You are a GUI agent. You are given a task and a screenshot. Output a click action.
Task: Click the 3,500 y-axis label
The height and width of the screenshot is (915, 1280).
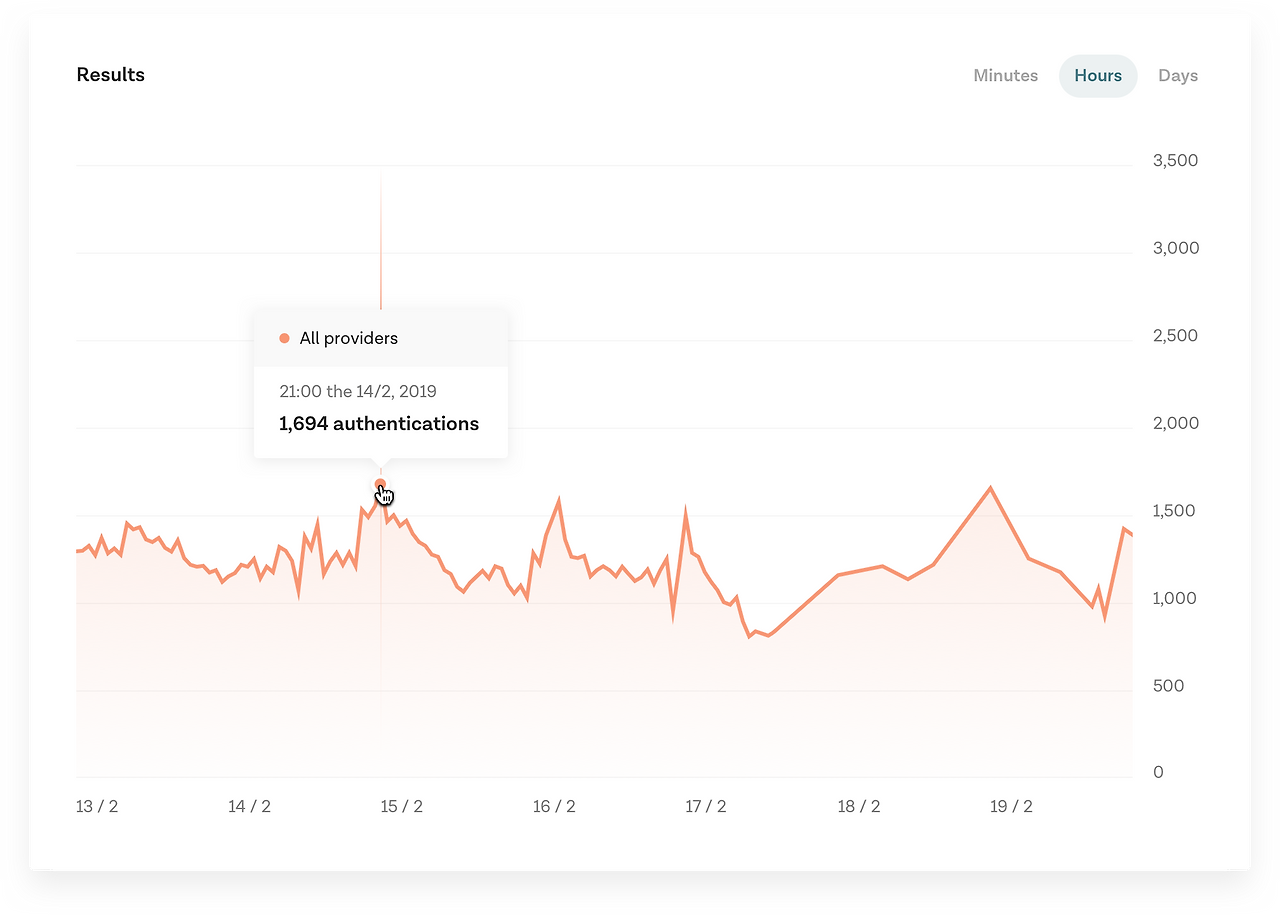1176,161
